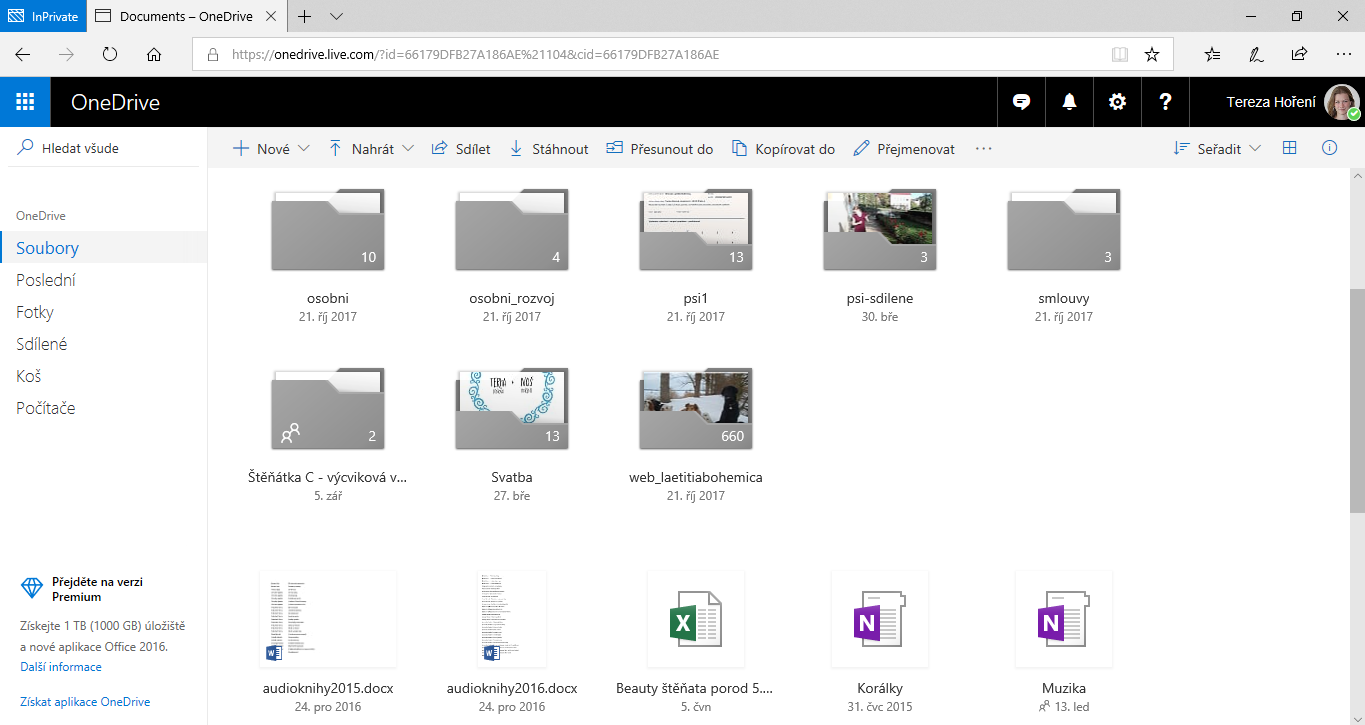
Task: Open the notifications bell
Action: point(1069,101)
